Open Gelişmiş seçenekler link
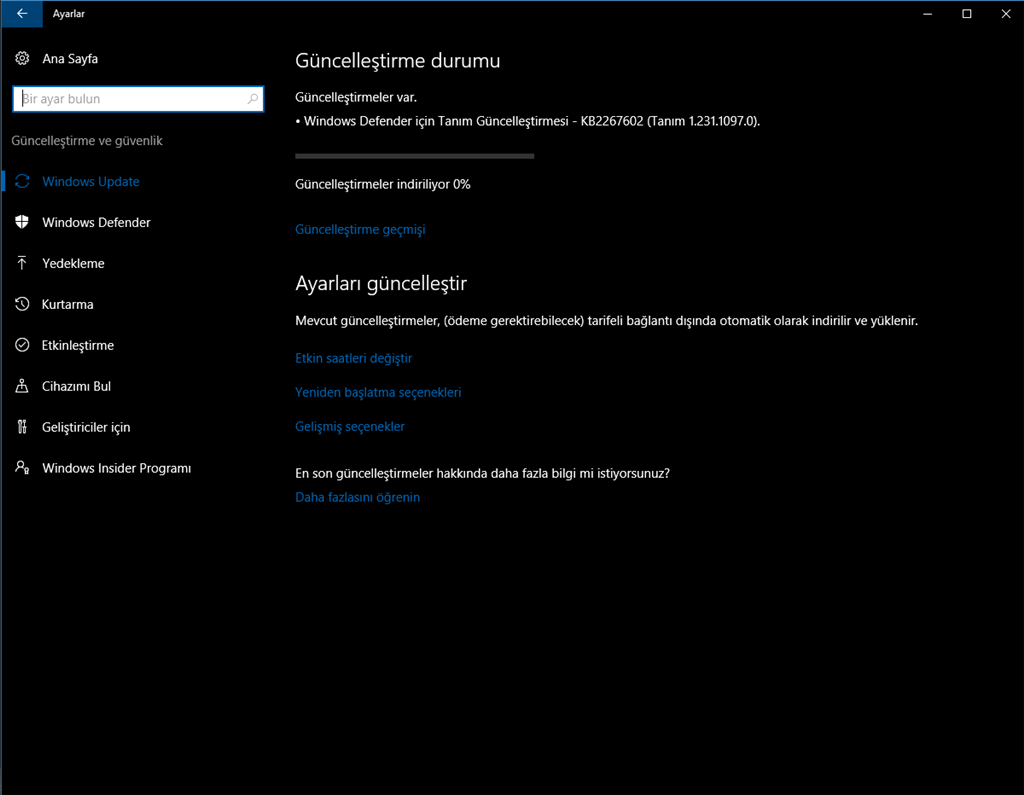This screenshot has height=795, width=1024. click(350, 426)
